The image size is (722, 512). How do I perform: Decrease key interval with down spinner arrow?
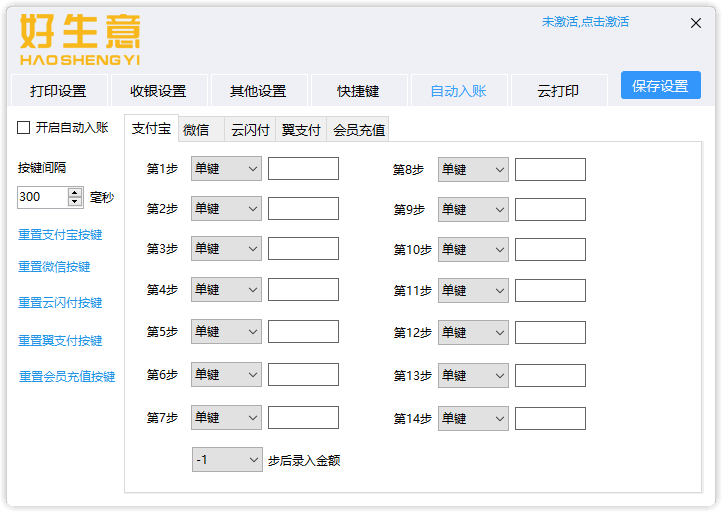pos(75,202)
